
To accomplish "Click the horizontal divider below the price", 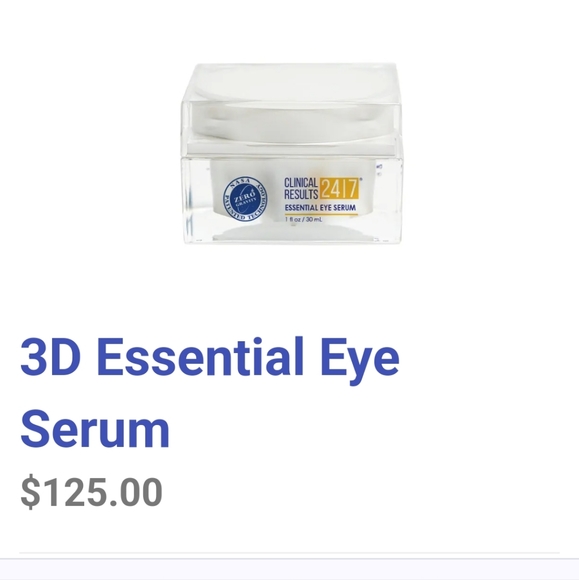I will (289, 553).
